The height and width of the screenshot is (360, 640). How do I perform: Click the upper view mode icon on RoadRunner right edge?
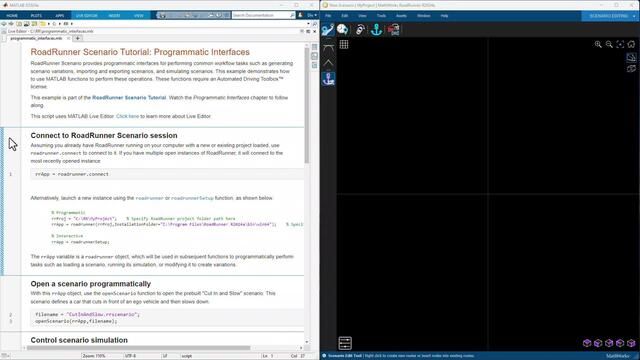pos(631,58)
